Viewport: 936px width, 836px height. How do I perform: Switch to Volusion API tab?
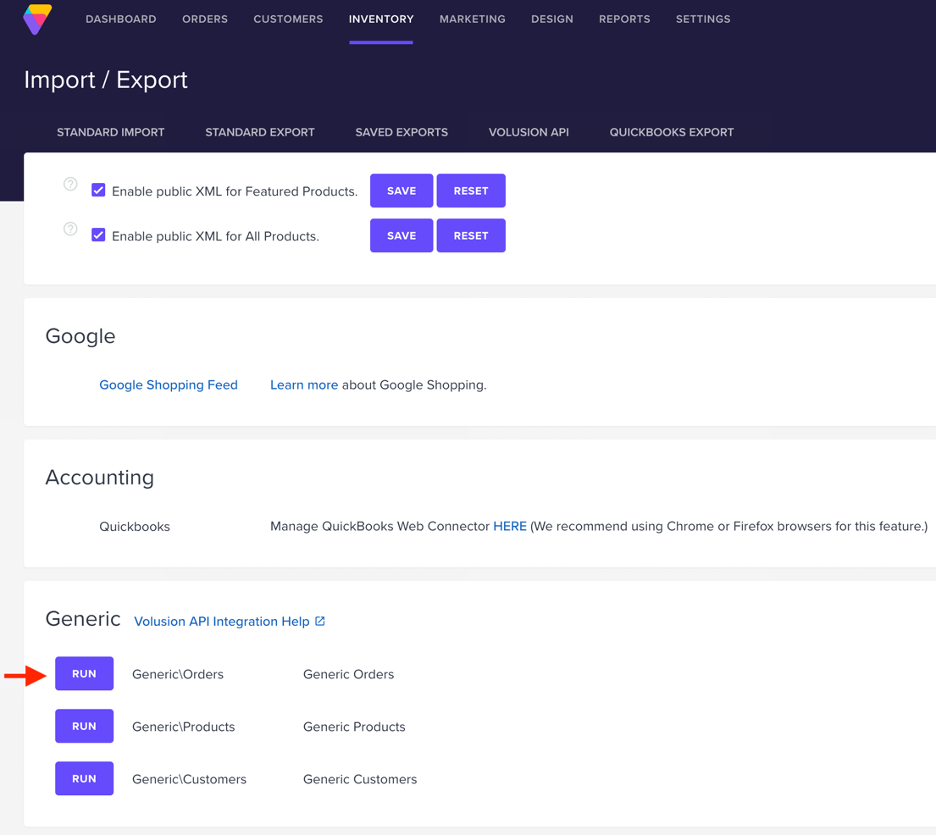tap(528, 132)
